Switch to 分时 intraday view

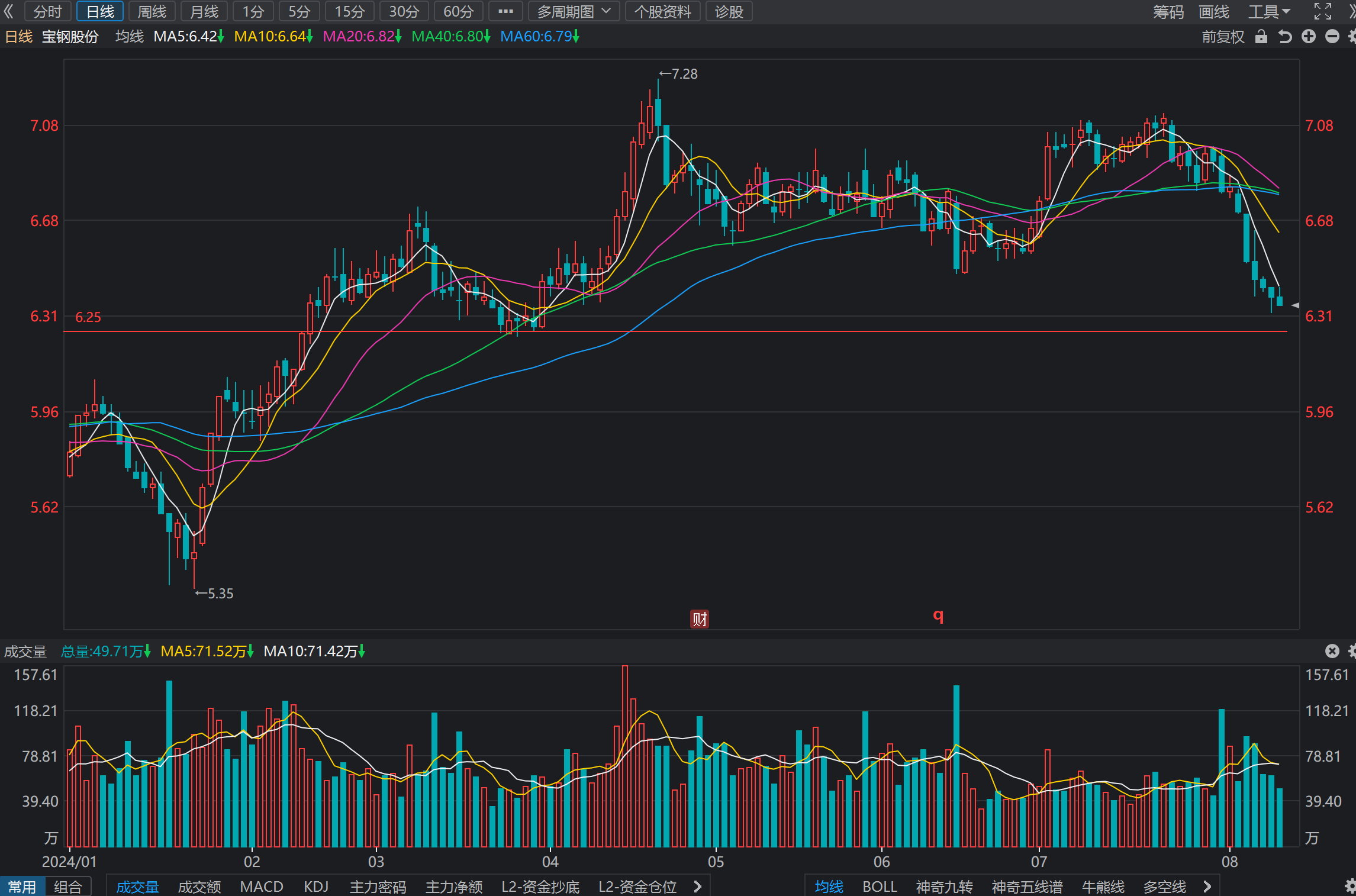[48, 11]
